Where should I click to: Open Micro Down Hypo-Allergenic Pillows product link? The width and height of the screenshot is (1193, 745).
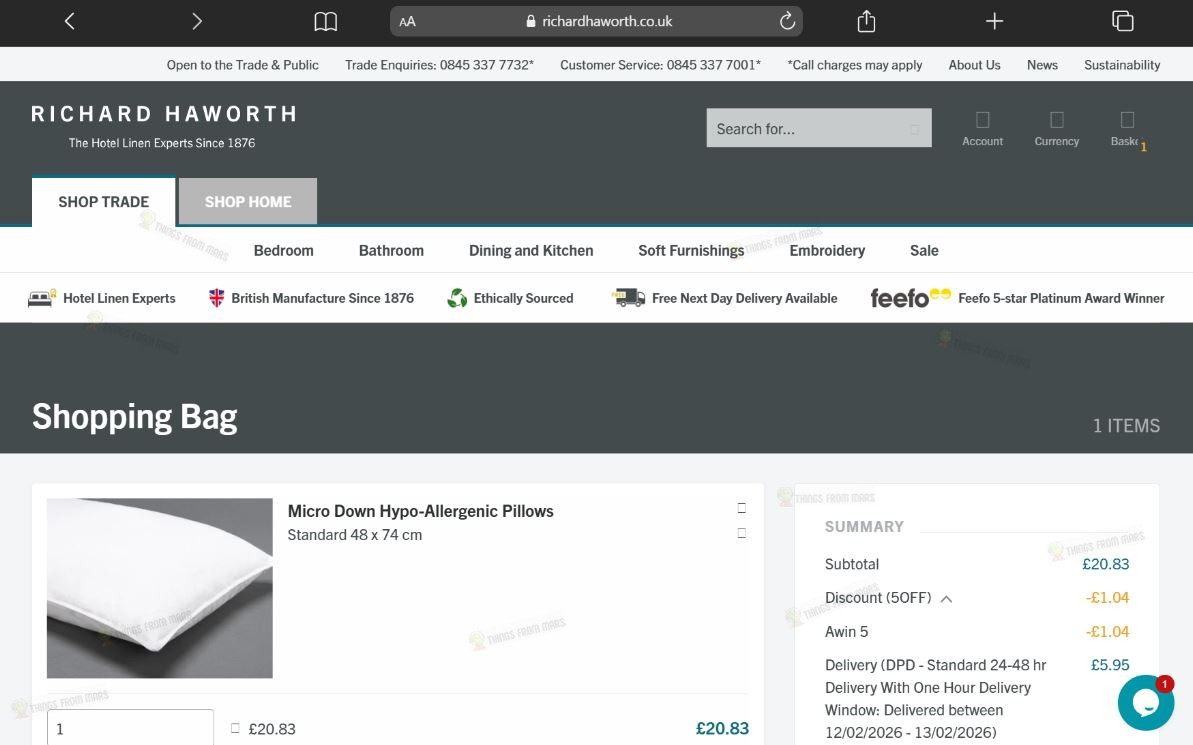point(420,511)
